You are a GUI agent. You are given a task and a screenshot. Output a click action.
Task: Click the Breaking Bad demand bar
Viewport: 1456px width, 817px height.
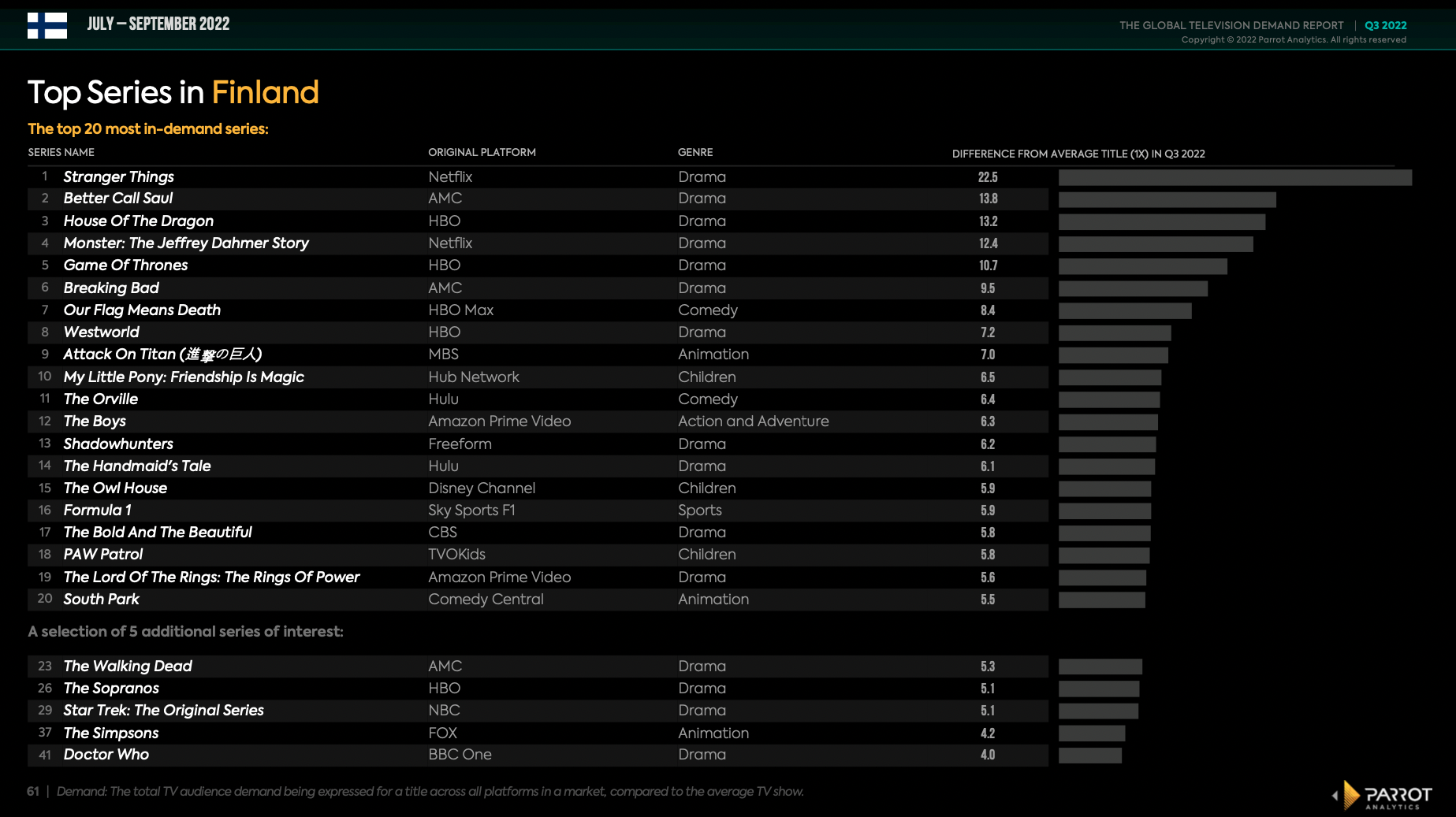(1133, 289)
